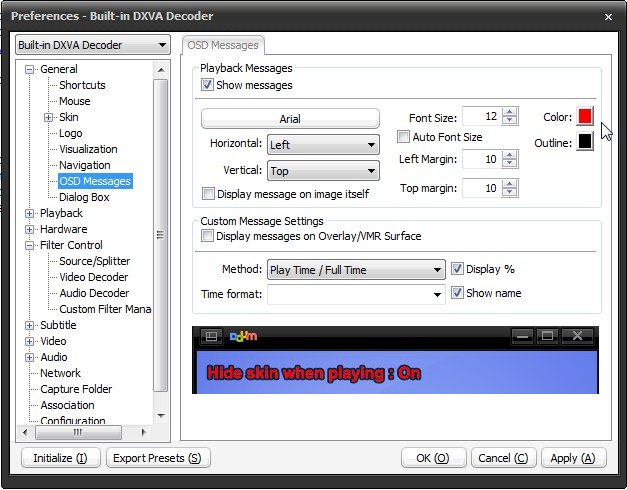
Task: Click the Export Presets (S) button
Action: point(158,458)
